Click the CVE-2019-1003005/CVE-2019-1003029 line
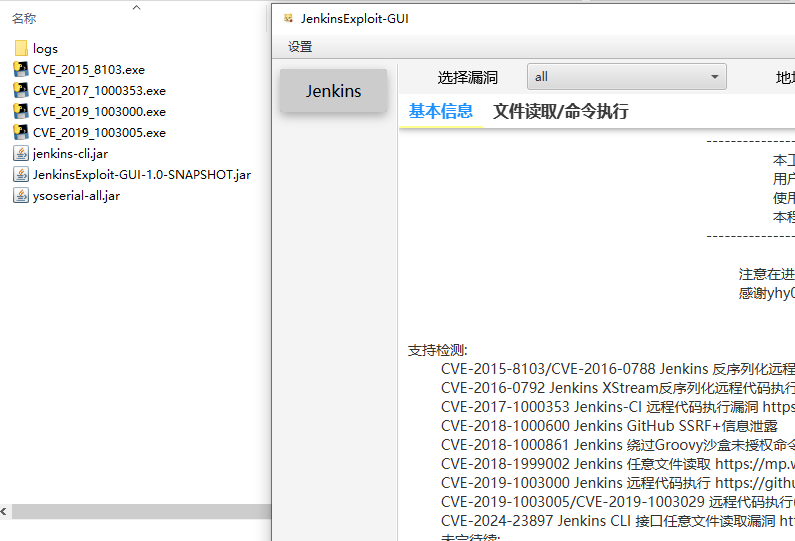 click(618, 502)
